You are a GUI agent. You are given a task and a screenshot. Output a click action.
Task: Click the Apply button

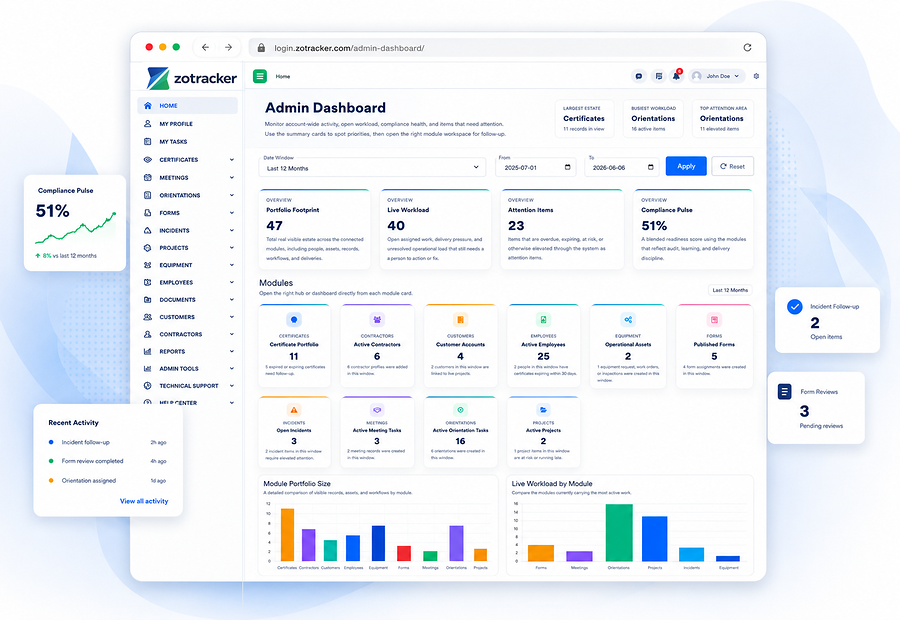tap(686, 166)
